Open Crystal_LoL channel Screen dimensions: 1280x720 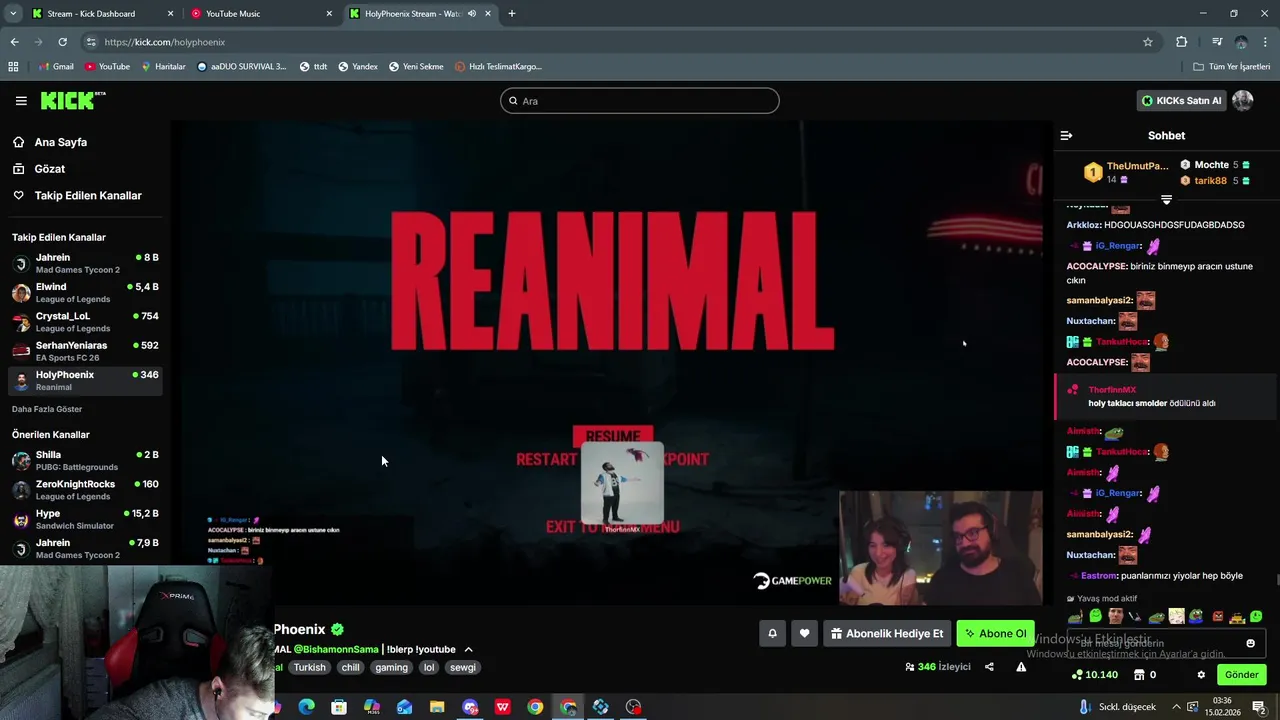(x=85, y=322)
